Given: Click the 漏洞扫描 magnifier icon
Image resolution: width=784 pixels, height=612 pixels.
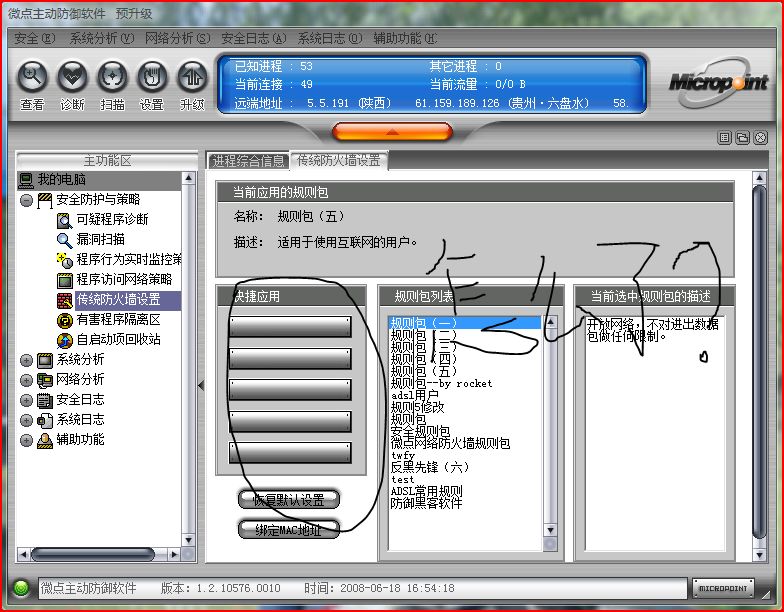Looking at the screenshot, I should 64,240.
